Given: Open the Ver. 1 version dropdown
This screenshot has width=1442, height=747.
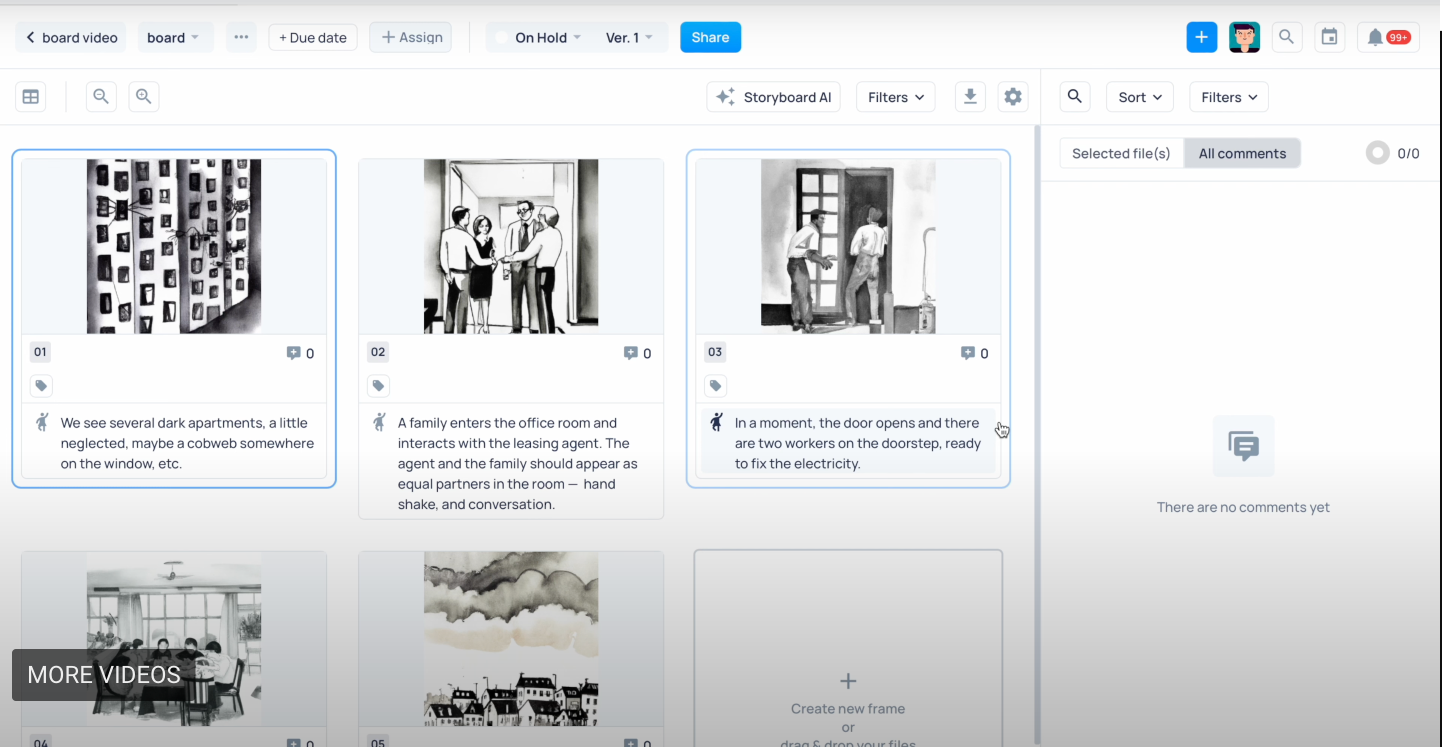Looking at the screenshot, I should [x=629, y=38].
